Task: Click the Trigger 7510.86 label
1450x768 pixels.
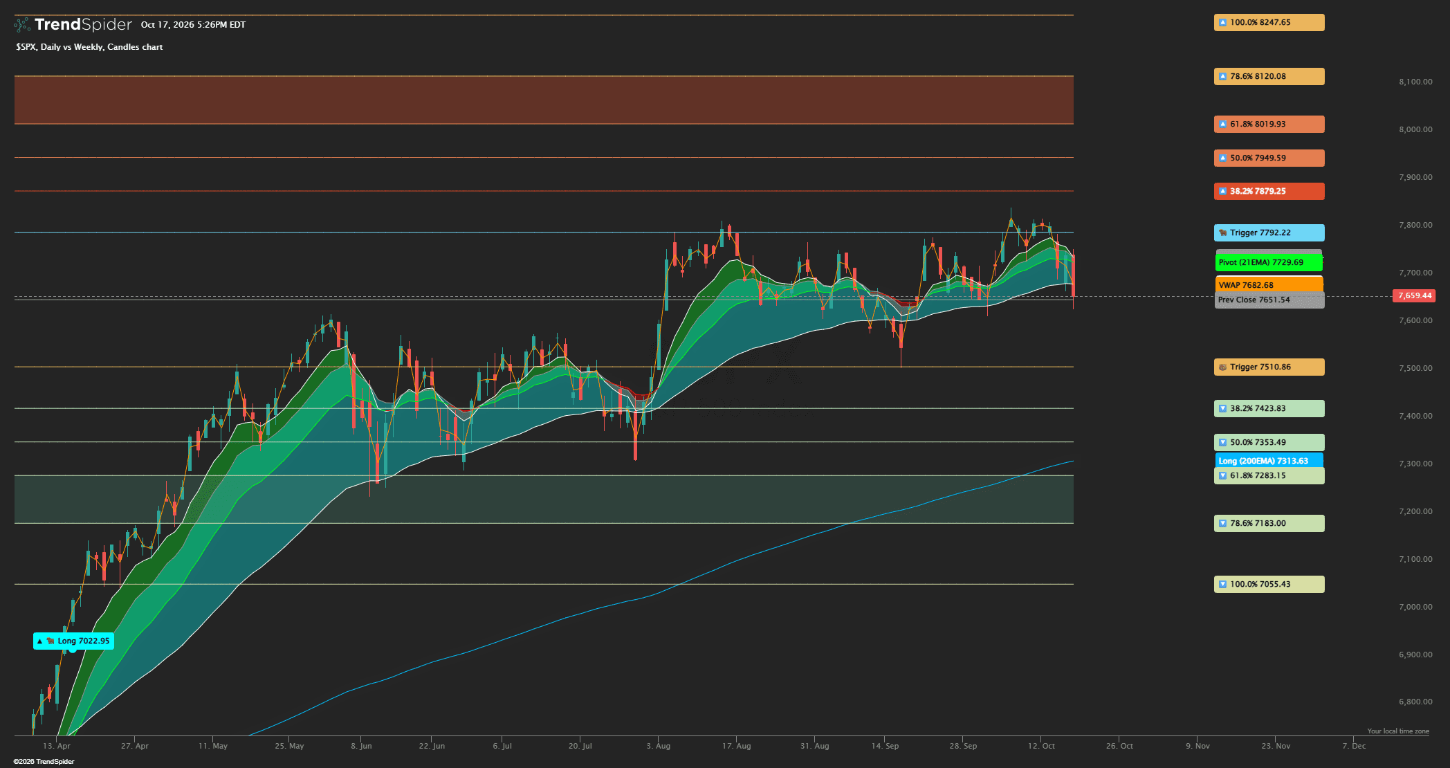Action: tap(1269, 367)
